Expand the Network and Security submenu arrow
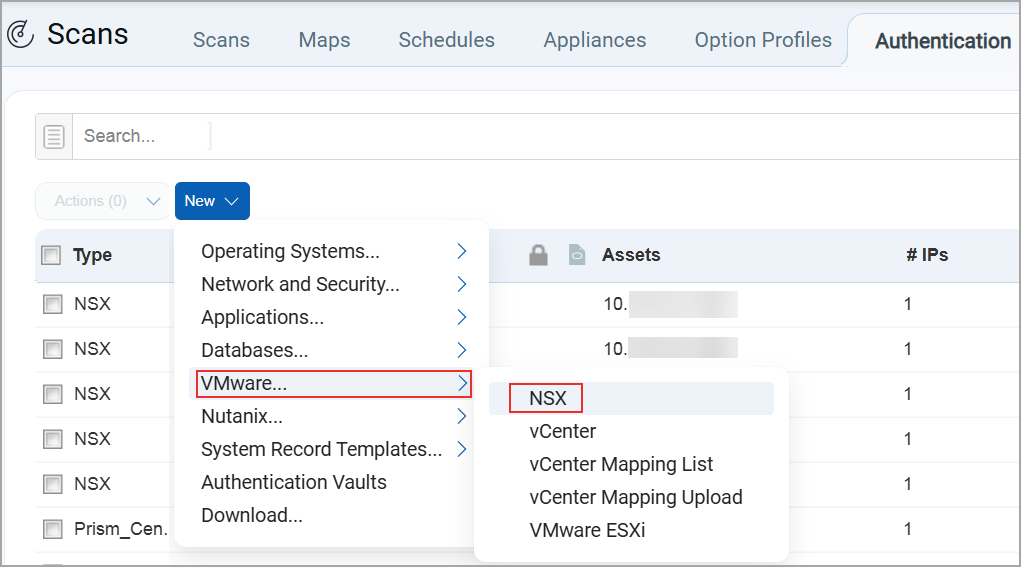Image resolution: width=1021 pixels, height=567 pixels. pos(462,284)
